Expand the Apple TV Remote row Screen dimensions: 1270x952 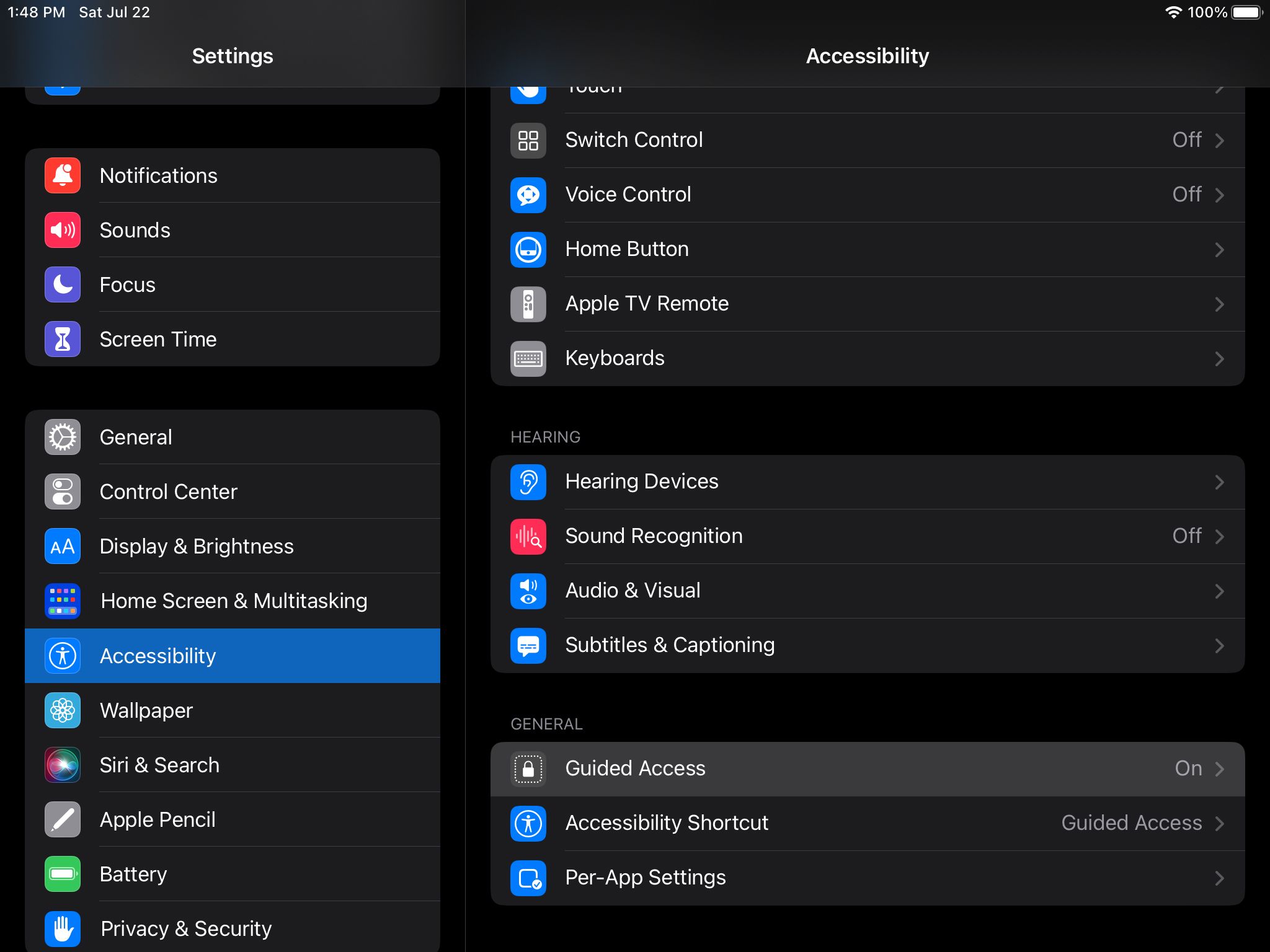(x=868, y=304)
